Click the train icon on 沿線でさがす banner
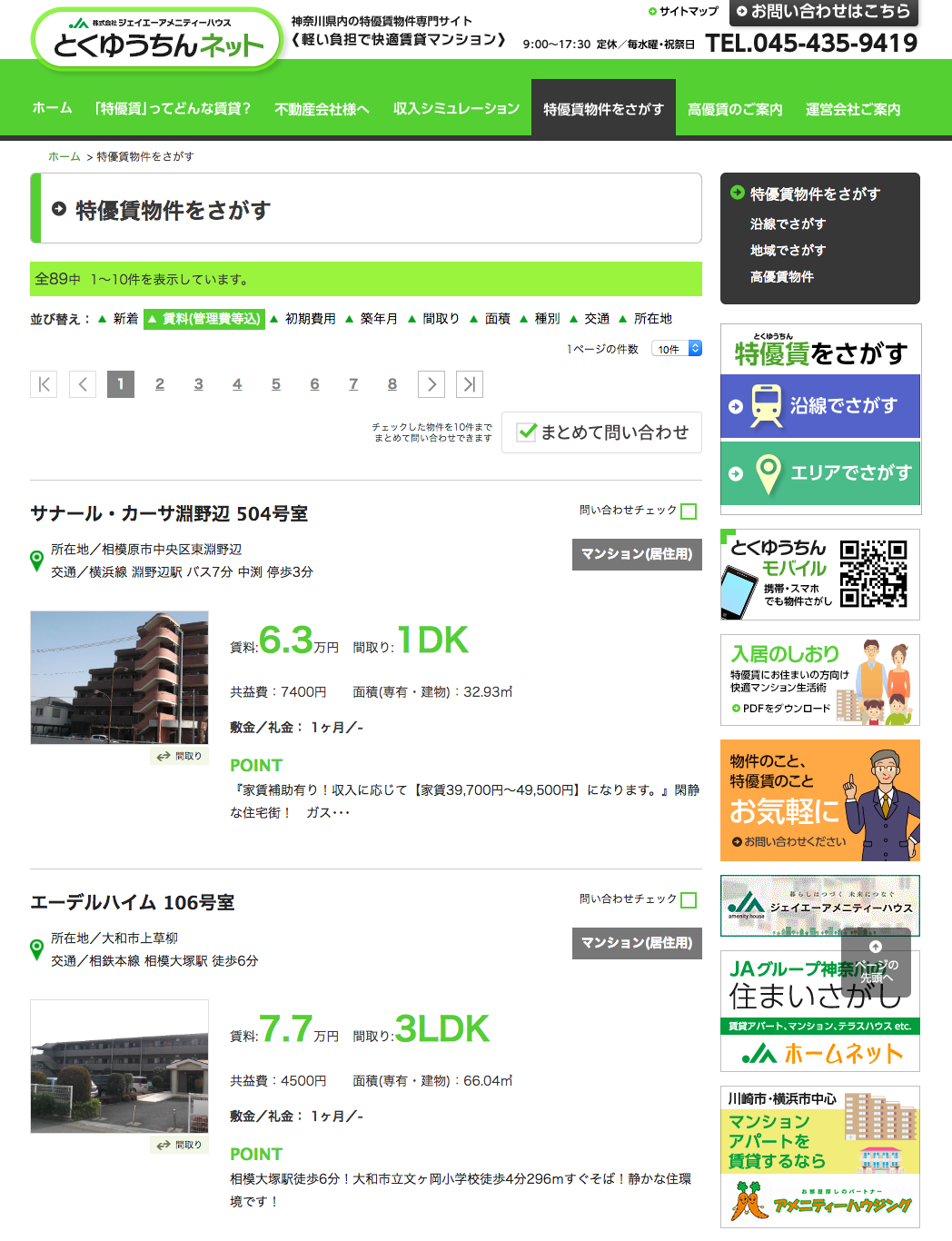The image size is (952, 1241). 768,403
